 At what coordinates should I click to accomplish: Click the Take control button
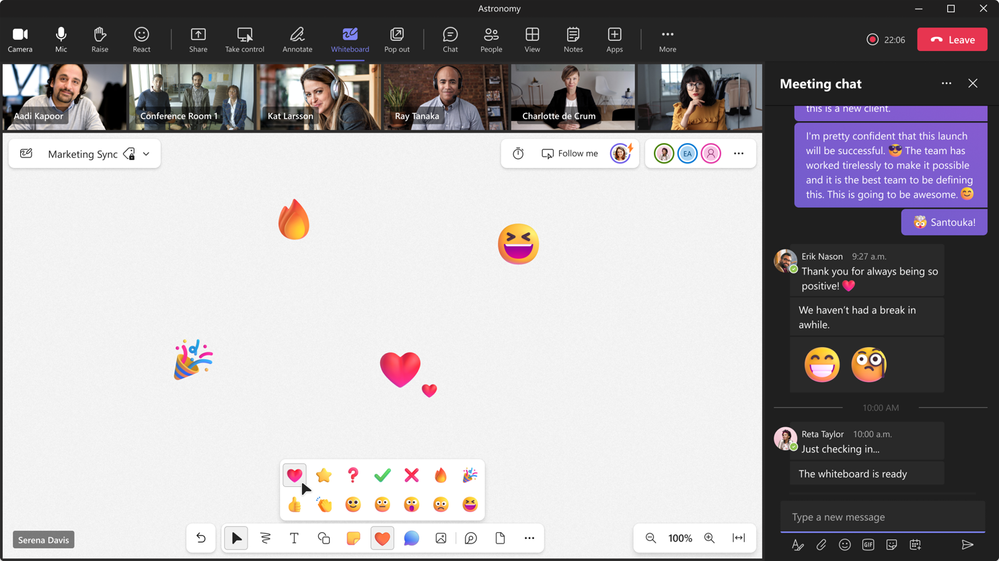[245, 39]
